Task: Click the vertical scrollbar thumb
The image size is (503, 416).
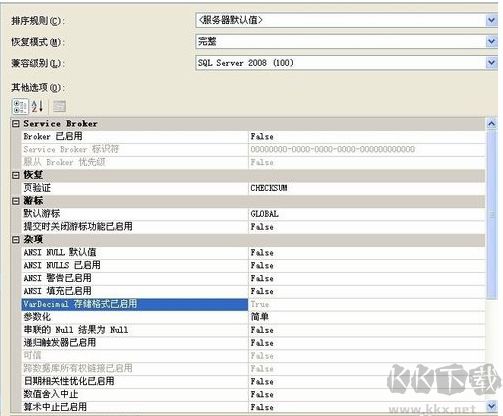Action: click(x=491, y=214)
